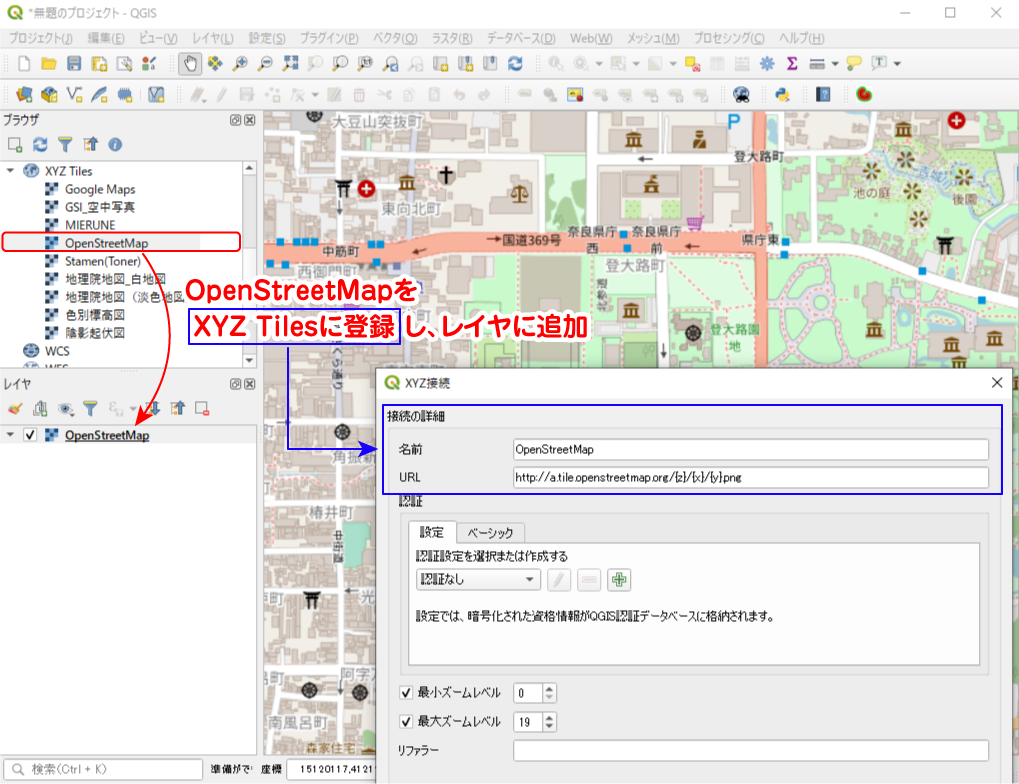
Task: Click the URL input field in the XYZ connection dialog
Action: point(750,477)
